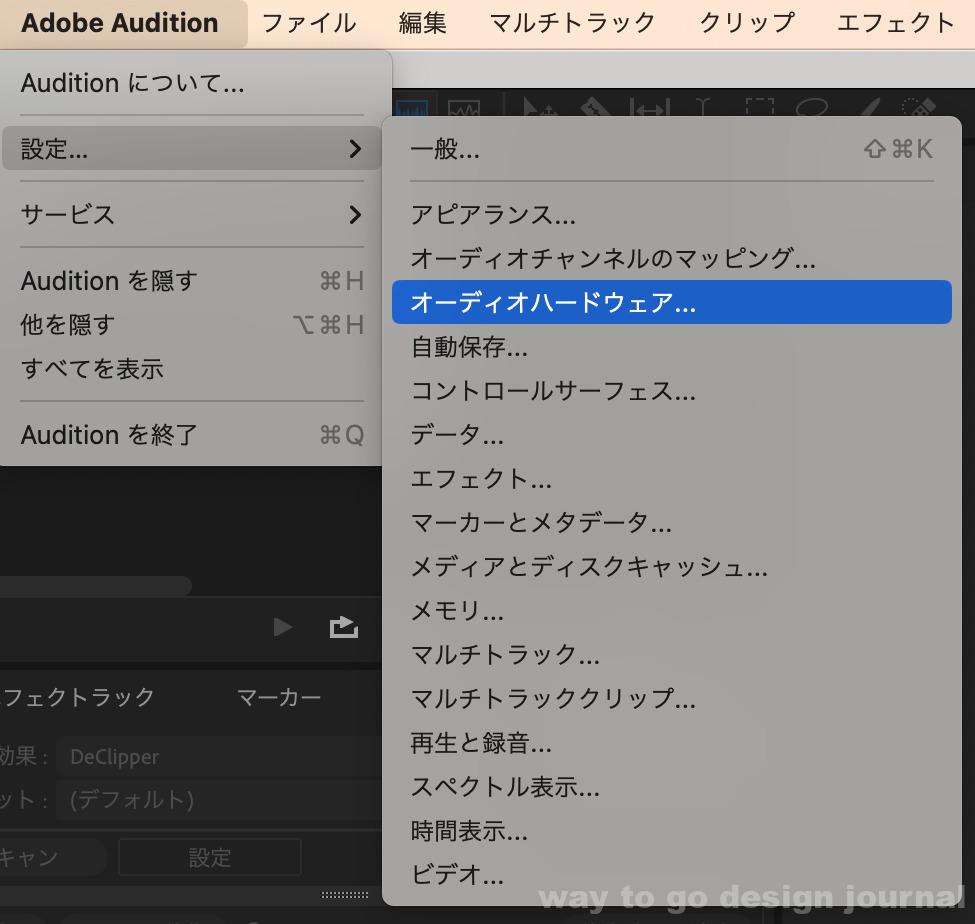Screen dimensions: 975x924
Task: Open the エフェクト menu
Action: pos(896,23)
